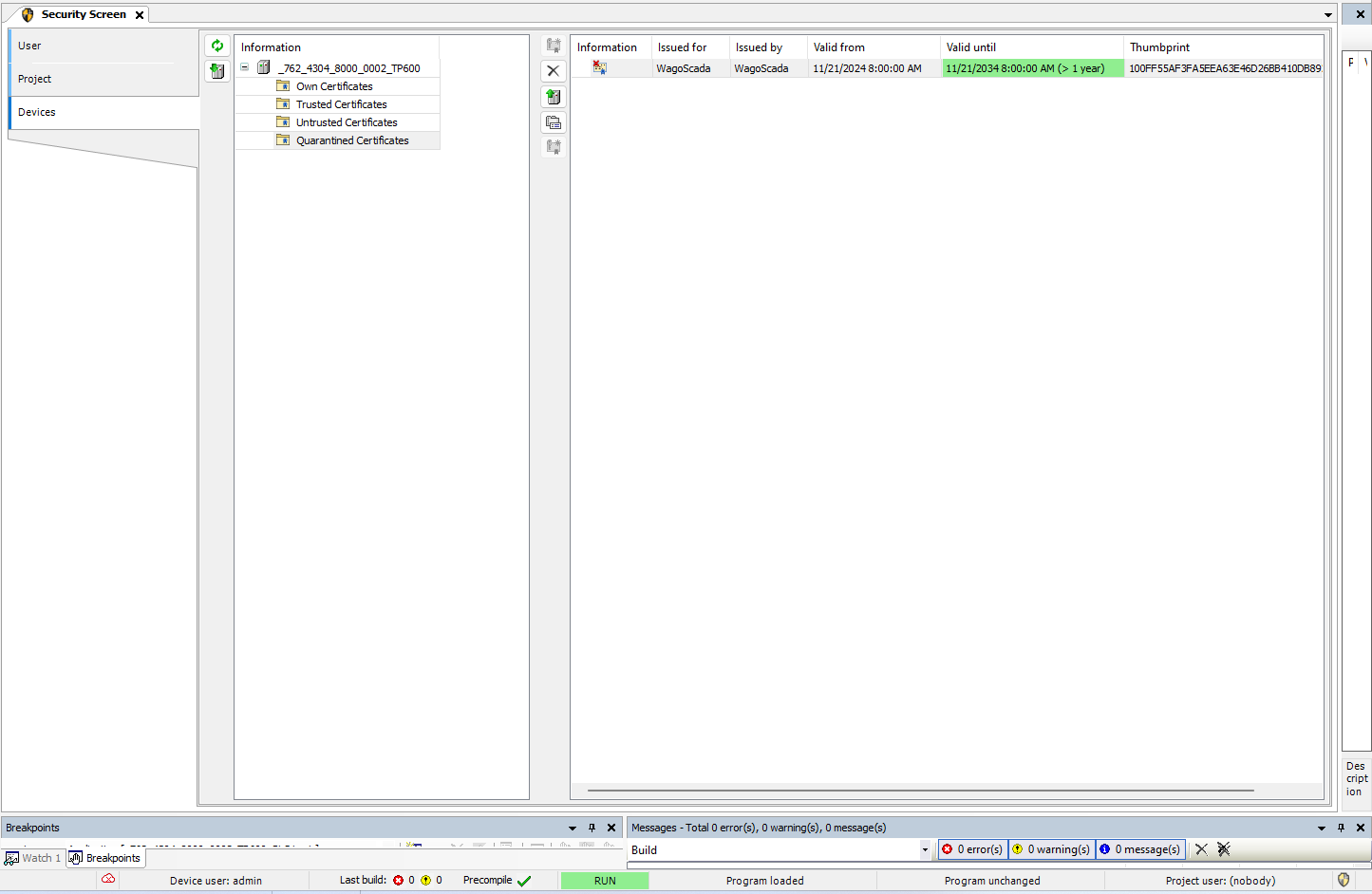Click the delete certificate X icon
The height and width of the screenshot is (894, 1372).
[x=554, y=71]
